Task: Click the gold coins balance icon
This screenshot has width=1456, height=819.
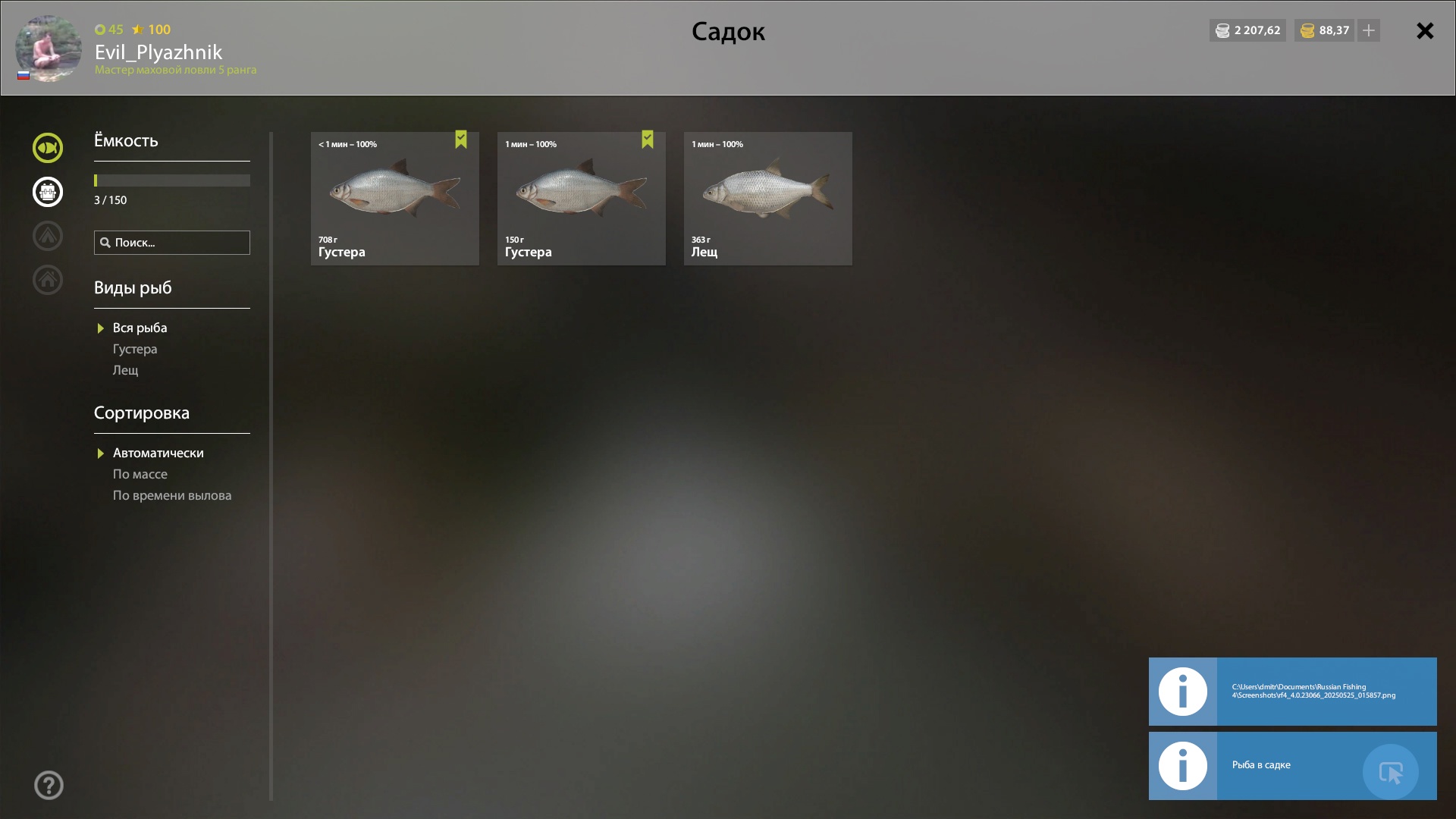Action: 1307,30
